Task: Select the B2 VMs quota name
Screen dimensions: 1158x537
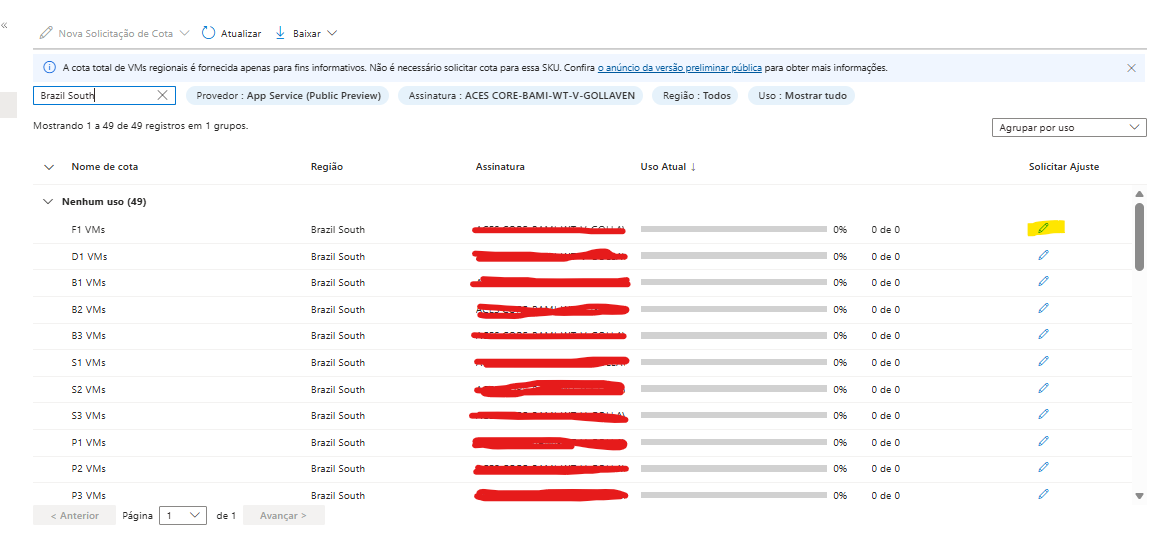Action: (x=89, y=309)
